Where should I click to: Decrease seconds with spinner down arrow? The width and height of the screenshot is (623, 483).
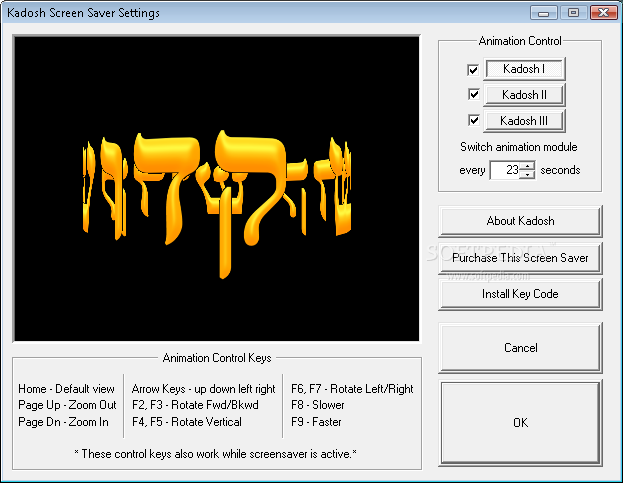click(527, 175)
